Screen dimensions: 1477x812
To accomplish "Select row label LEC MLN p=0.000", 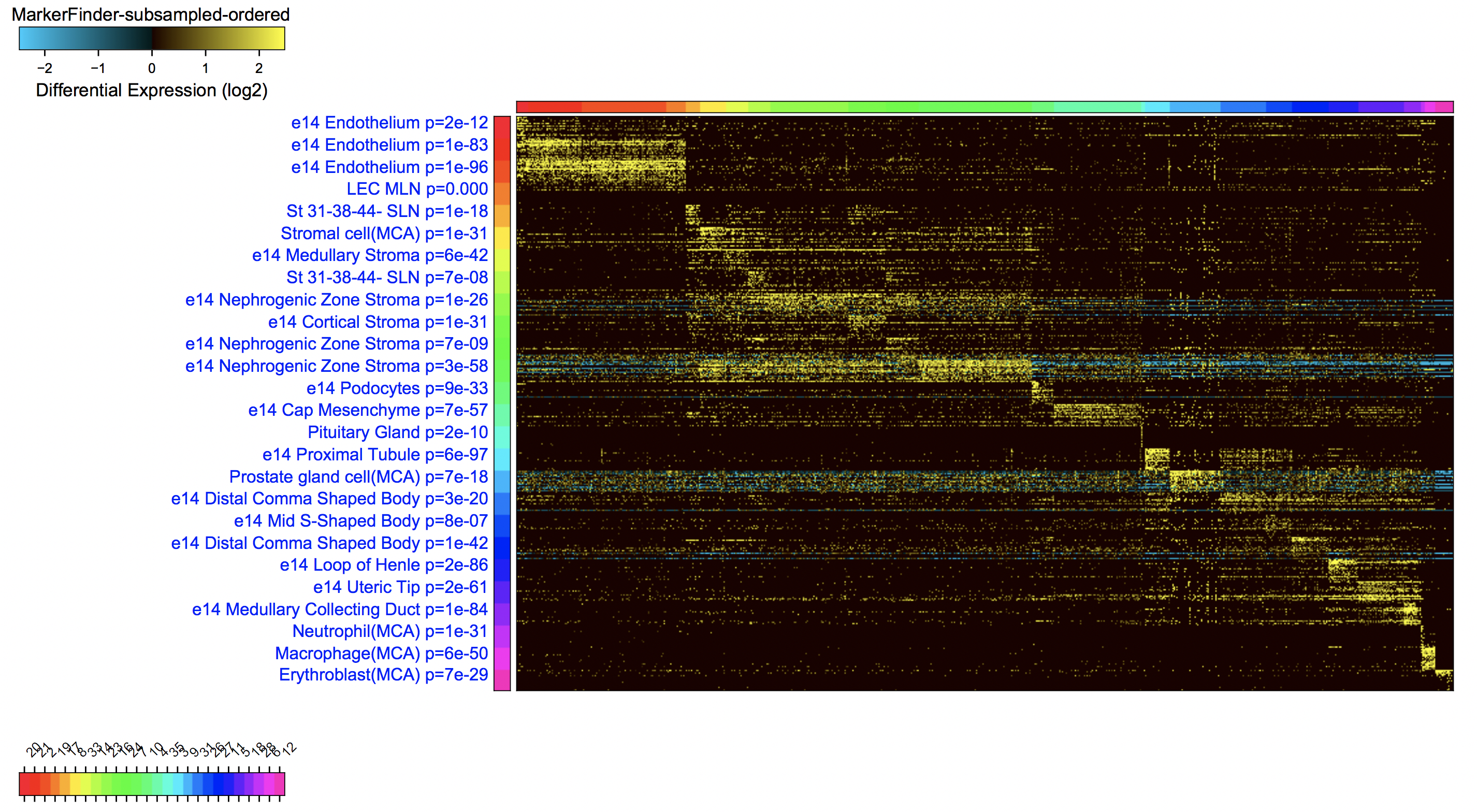I will 417,189.
